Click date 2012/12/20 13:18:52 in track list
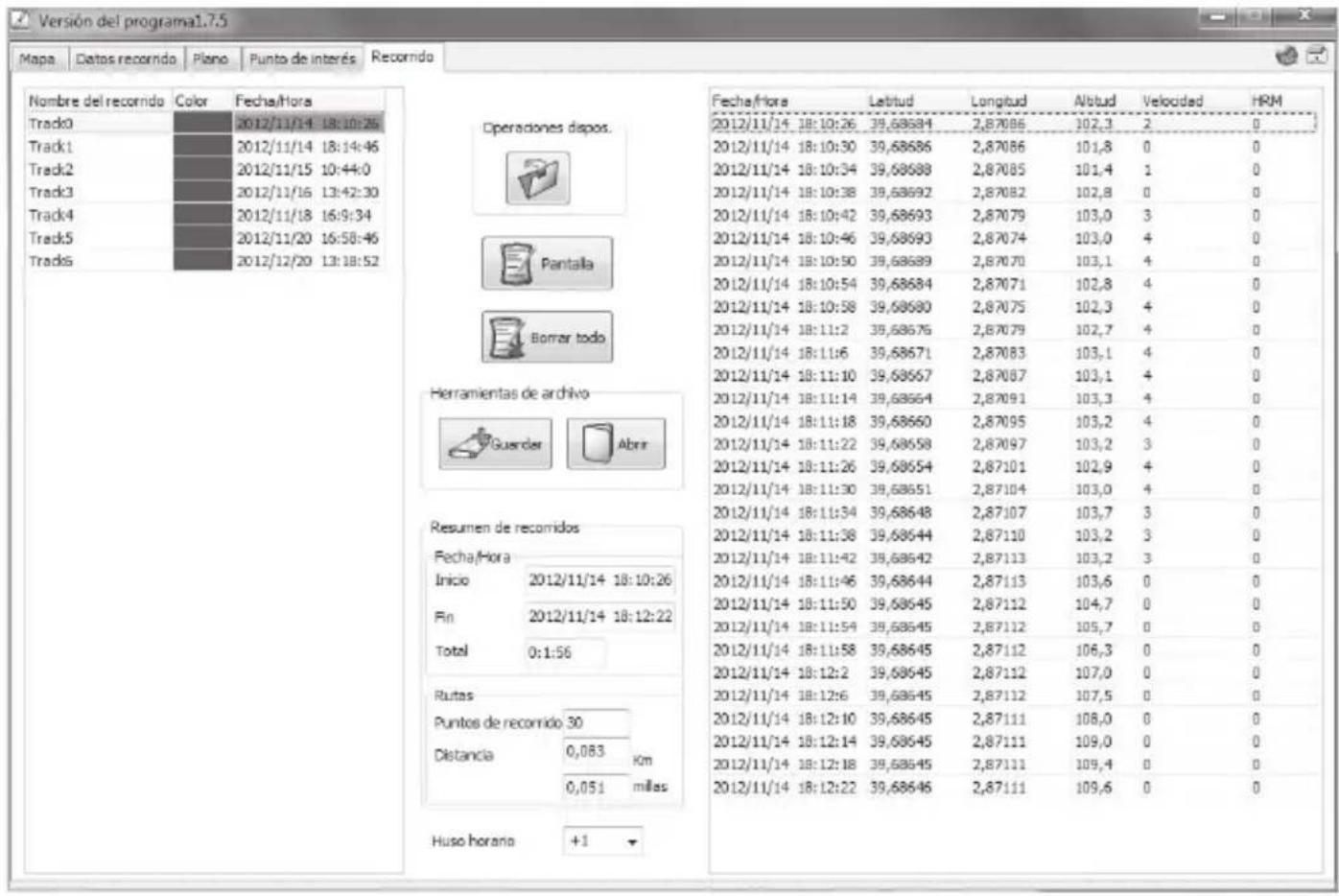Screen dimensions: 1339x896 [x=308, y=261]
